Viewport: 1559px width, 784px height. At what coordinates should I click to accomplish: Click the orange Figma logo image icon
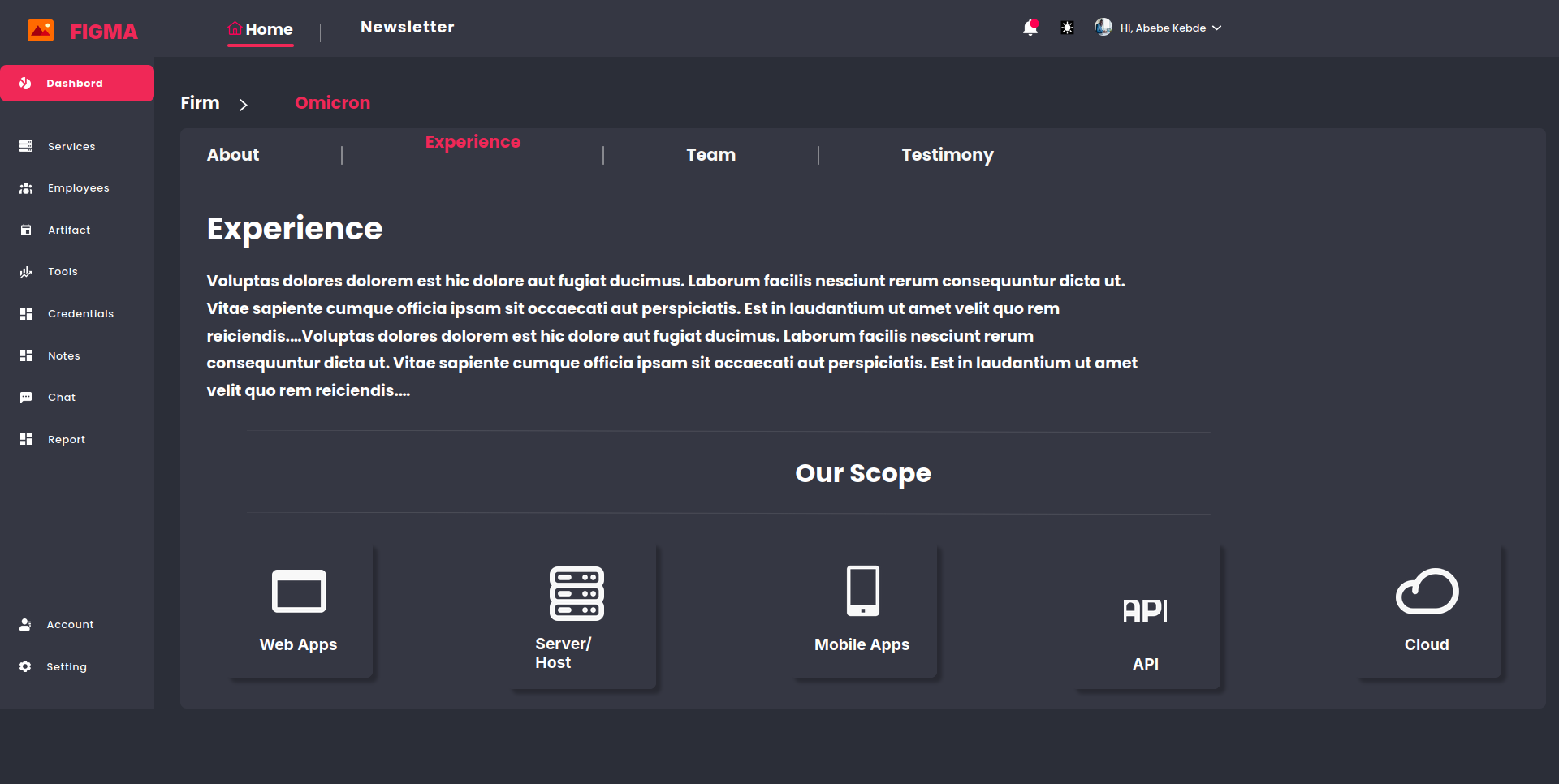click(41, 31)
